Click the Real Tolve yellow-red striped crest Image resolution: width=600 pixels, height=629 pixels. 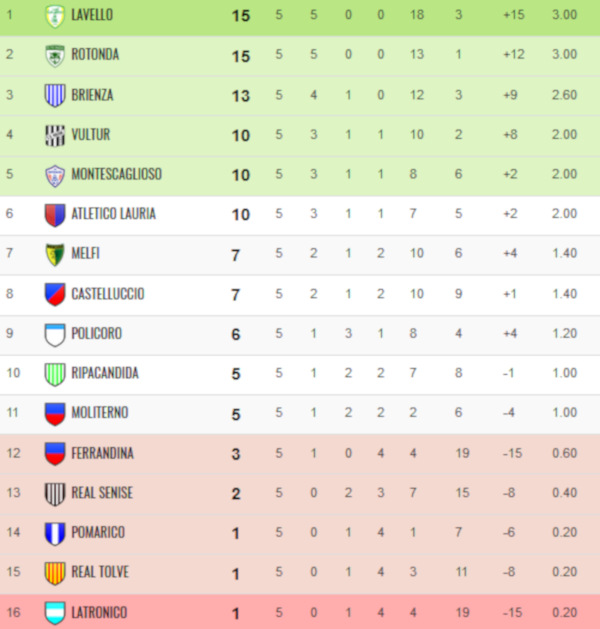[x=55, y=573]
